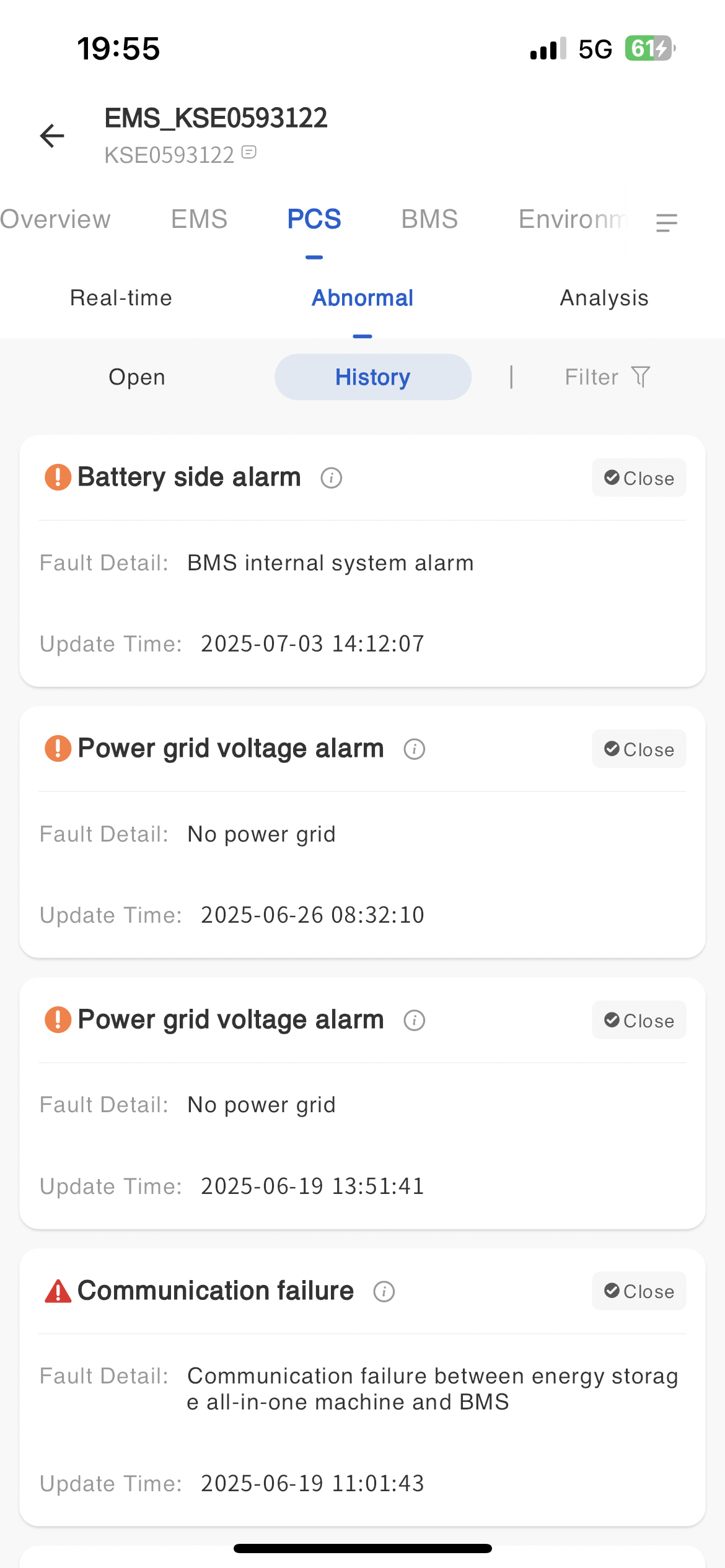Select the Environment tab
The image size is (725, 1568).
pos(571,219)
